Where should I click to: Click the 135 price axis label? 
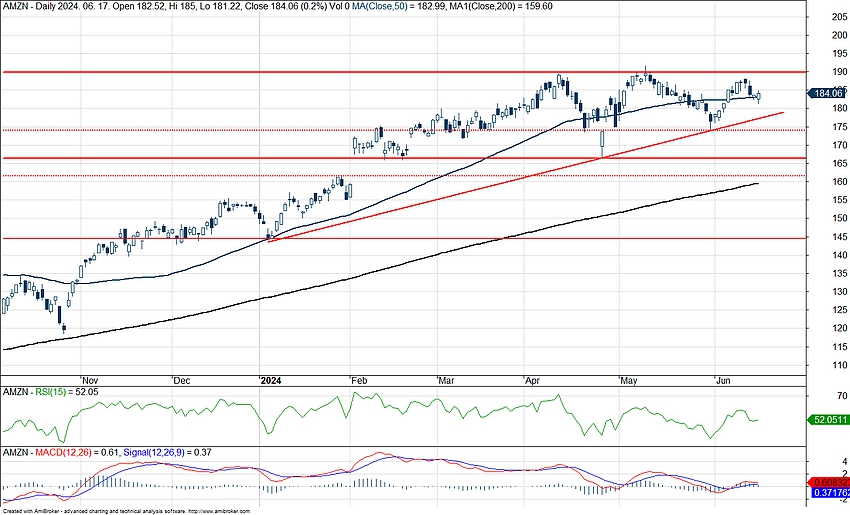click(x=840, y=273)
